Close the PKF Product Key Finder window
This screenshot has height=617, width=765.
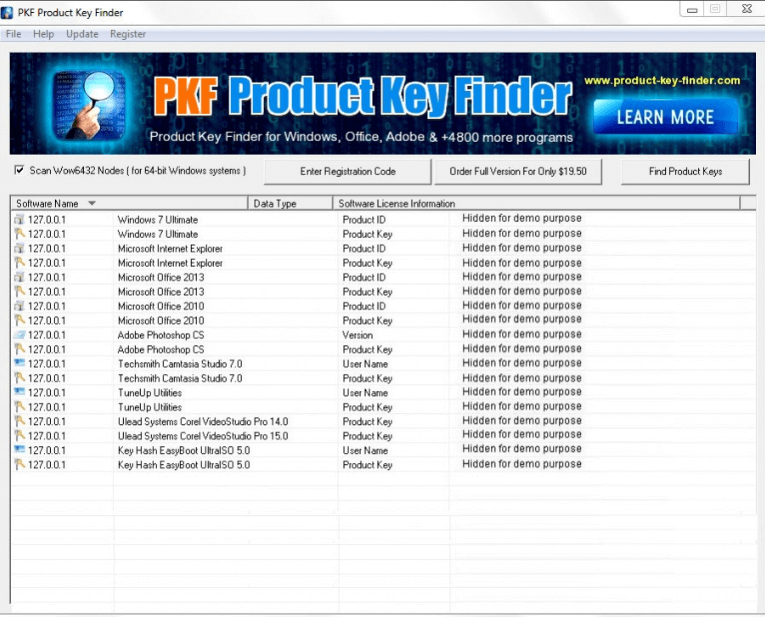coord(746,9)
